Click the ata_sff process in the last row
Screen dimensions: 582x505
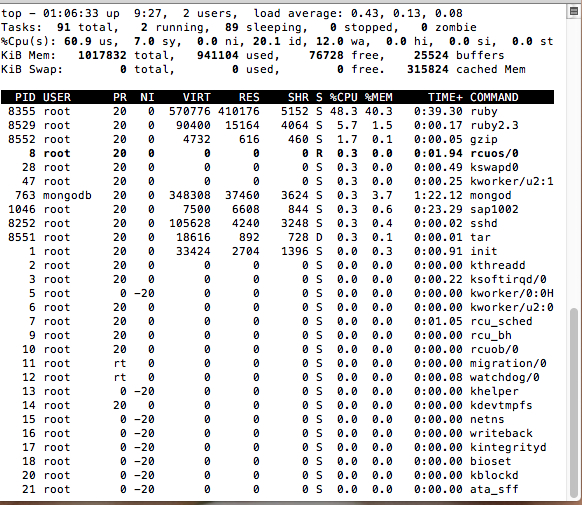point(277,489)
